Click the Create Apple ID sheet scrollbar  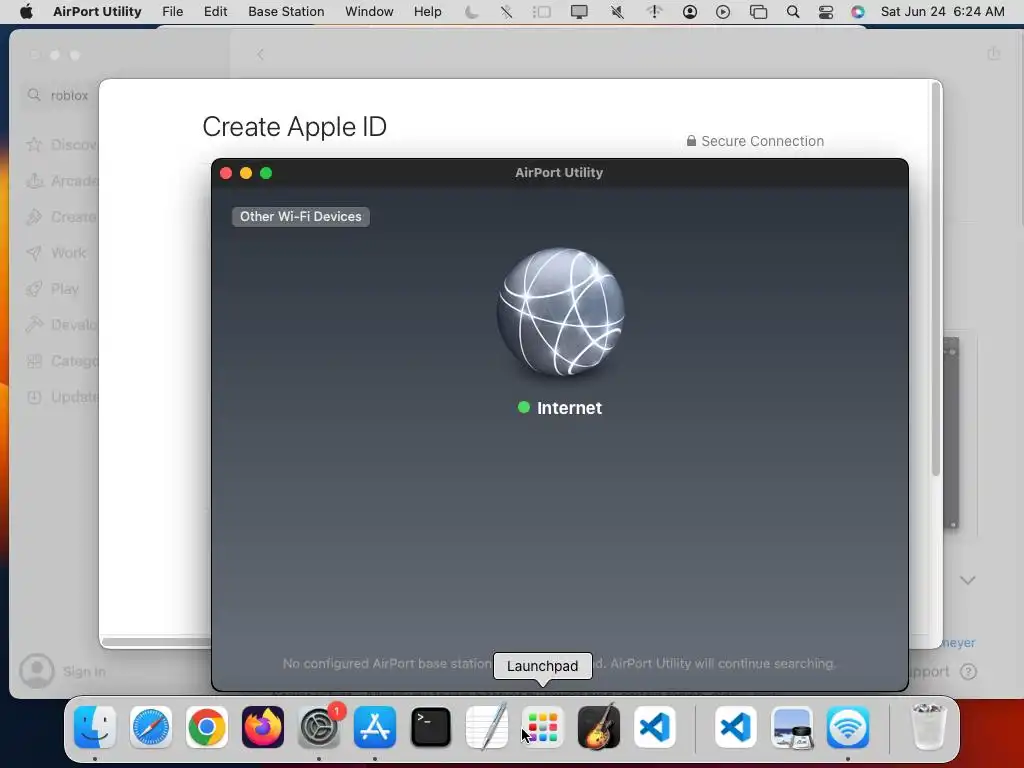[x=936, y=281]
